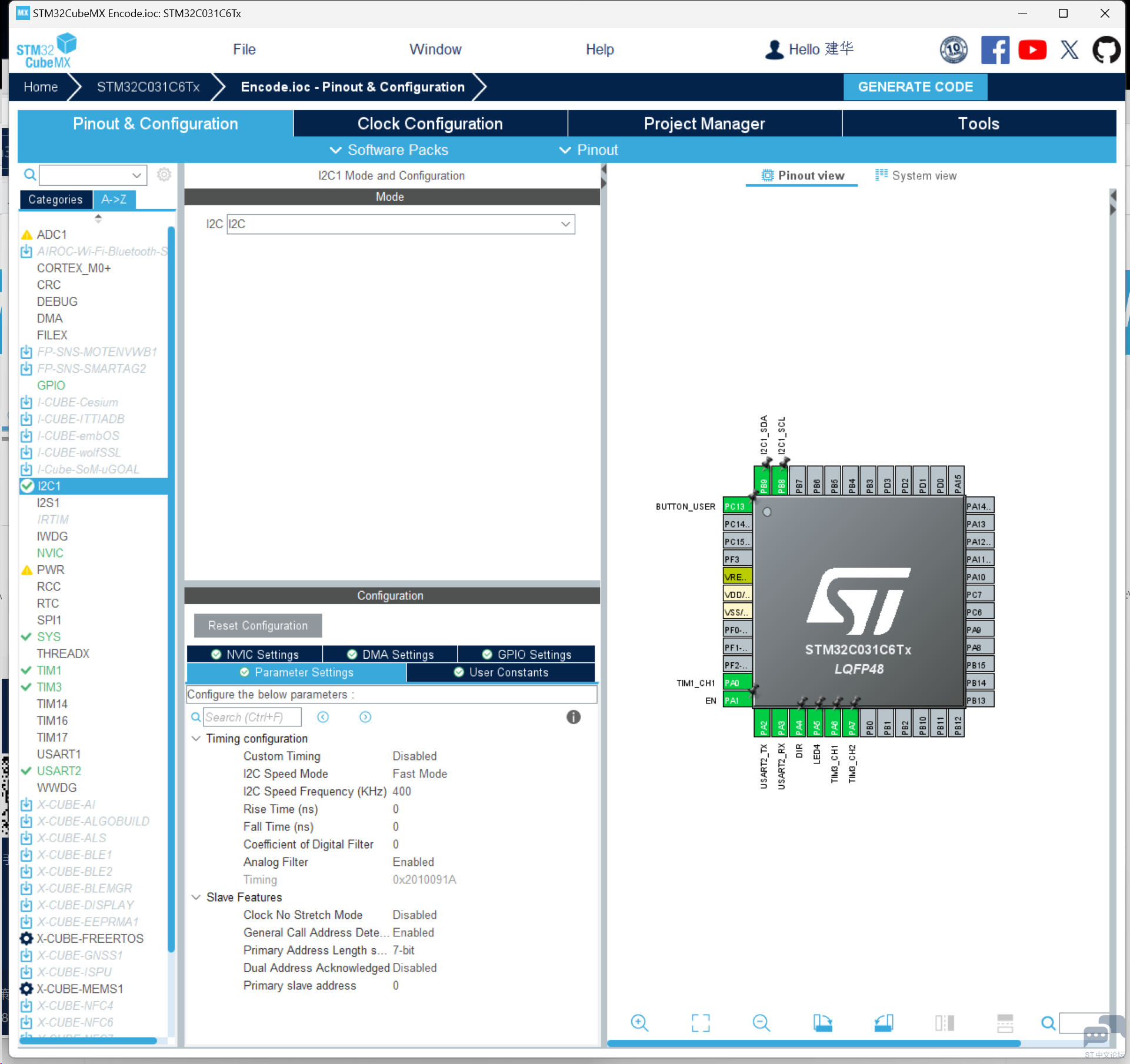Select the Analog Filter parameter row
The height and width of the screenshot is (1064, 1130).
pos(391,862)
